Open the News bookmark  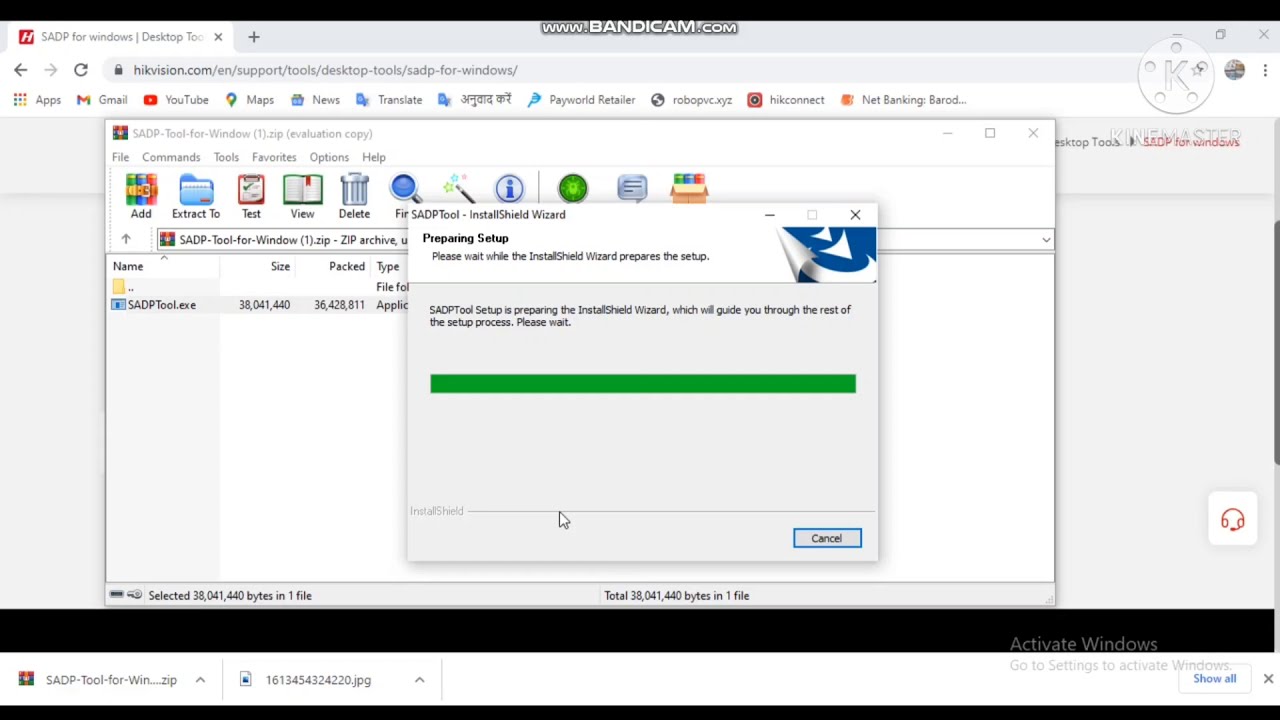tap(315, 100)
